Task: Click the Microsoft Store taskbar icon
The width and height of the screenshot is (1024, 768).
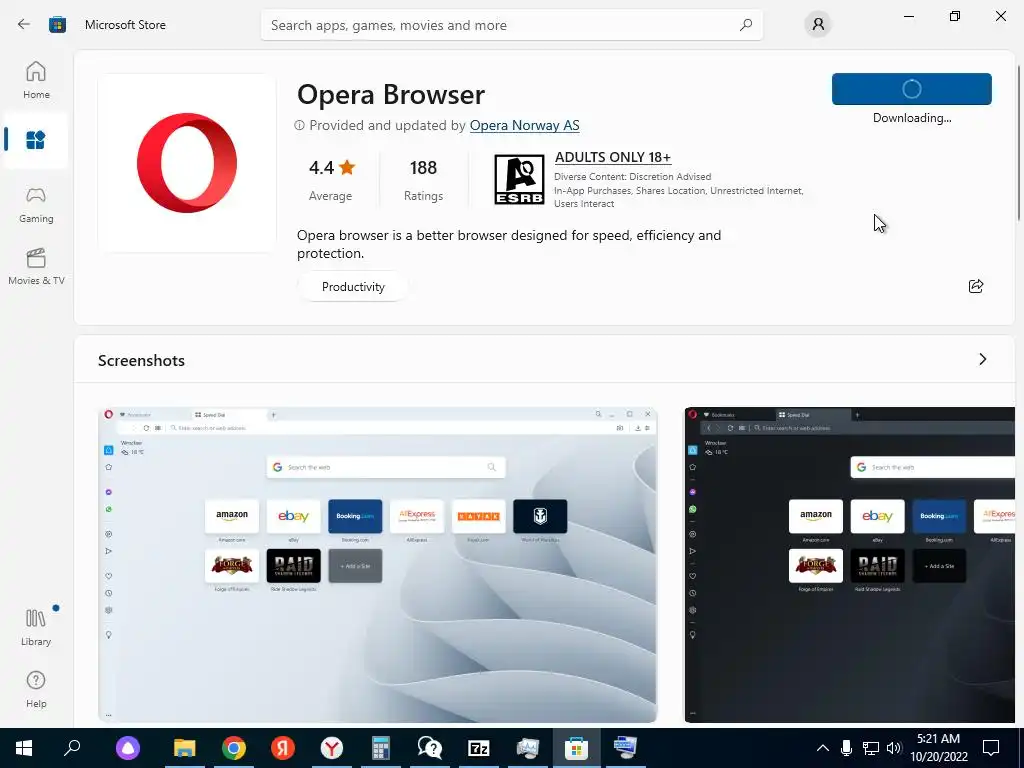Action: tap(577, 748)
